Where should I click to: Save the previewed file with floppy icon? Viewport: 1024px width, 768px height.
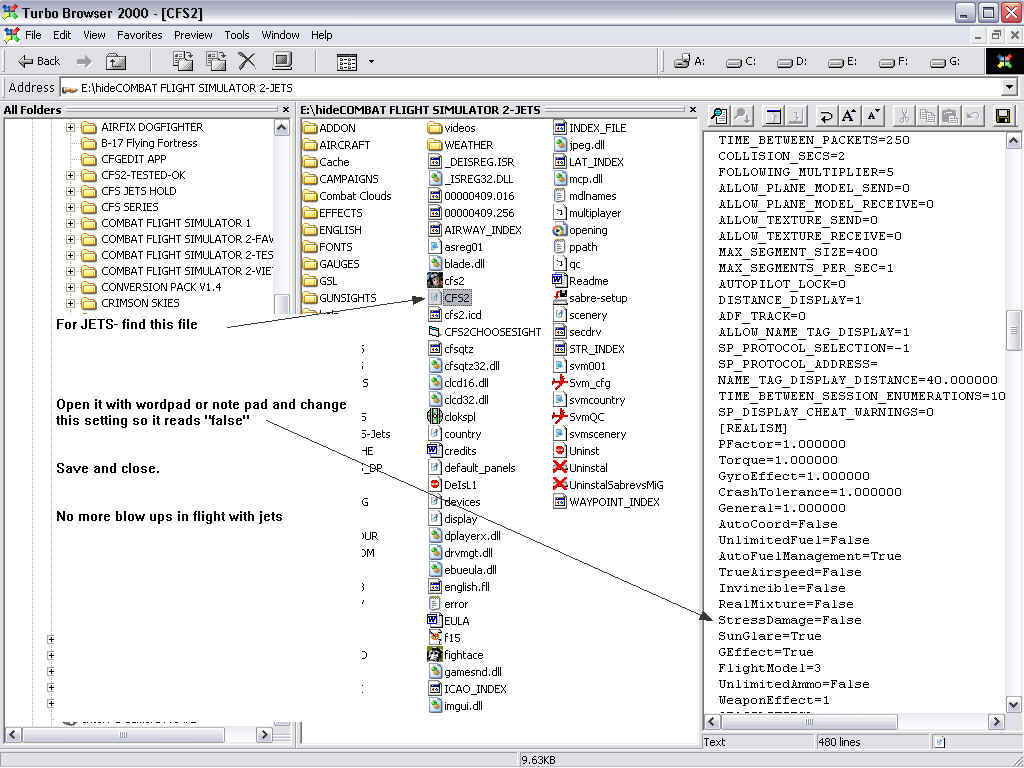(x=1003, y=116)
